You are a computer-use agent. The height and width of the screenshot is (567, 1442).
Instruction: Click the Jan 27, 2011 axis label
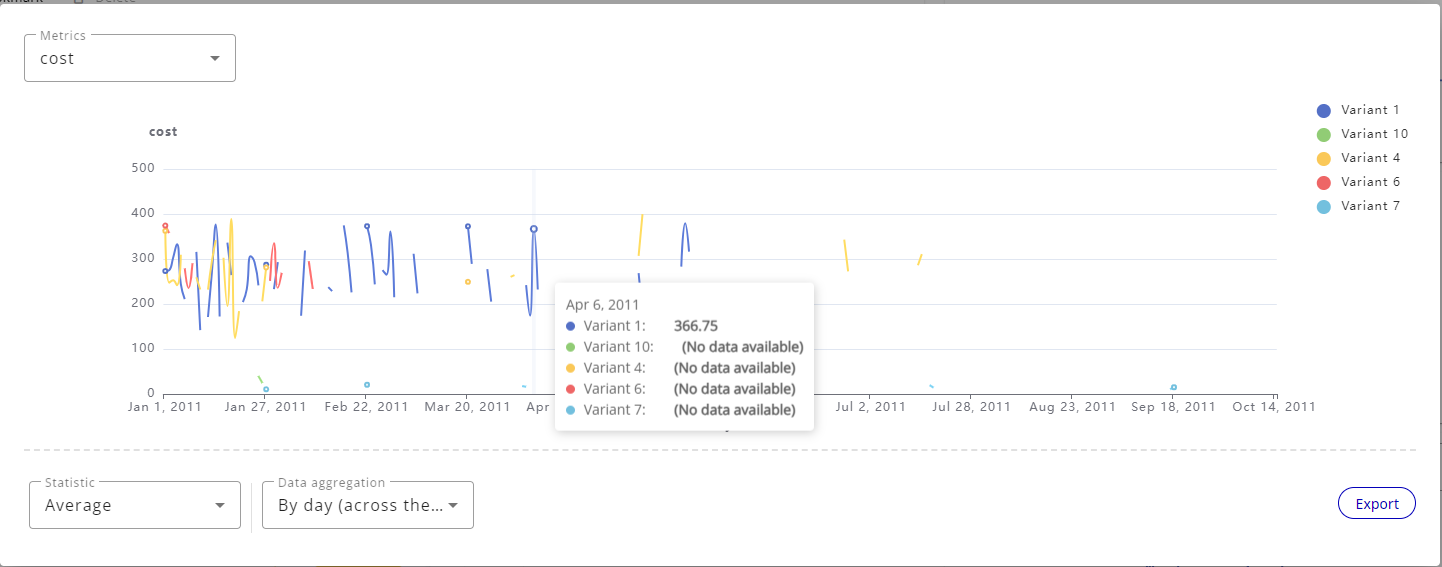(265, 407)
